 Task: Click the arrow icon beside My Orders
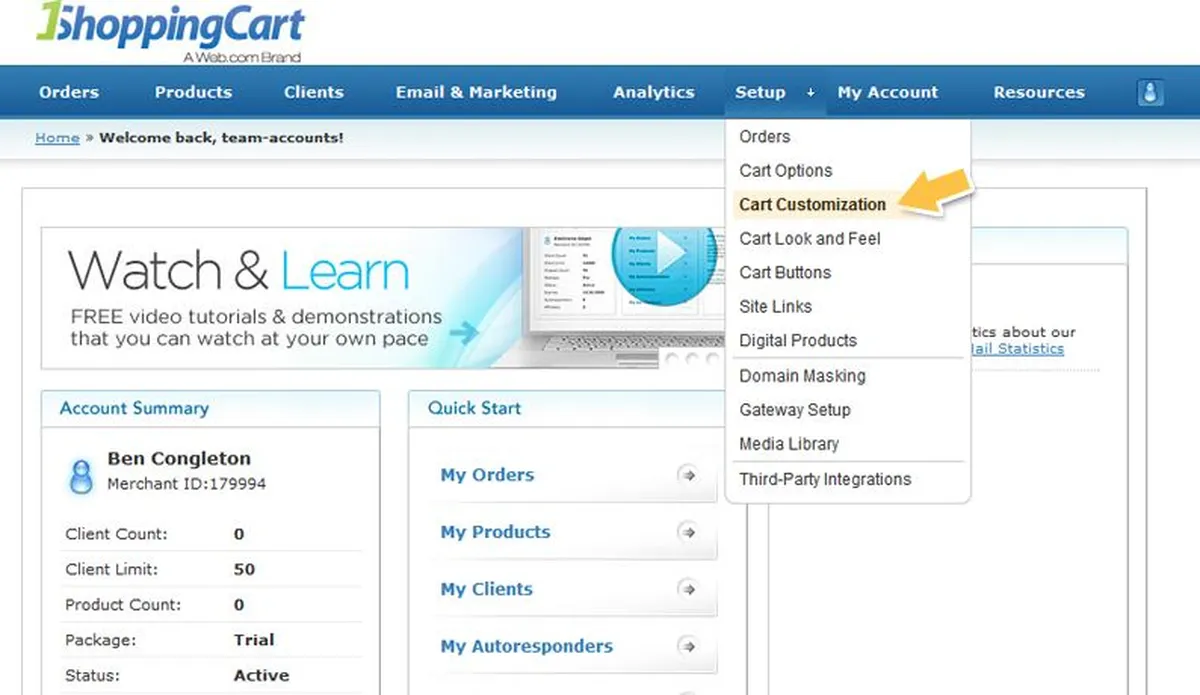(687, 475)
